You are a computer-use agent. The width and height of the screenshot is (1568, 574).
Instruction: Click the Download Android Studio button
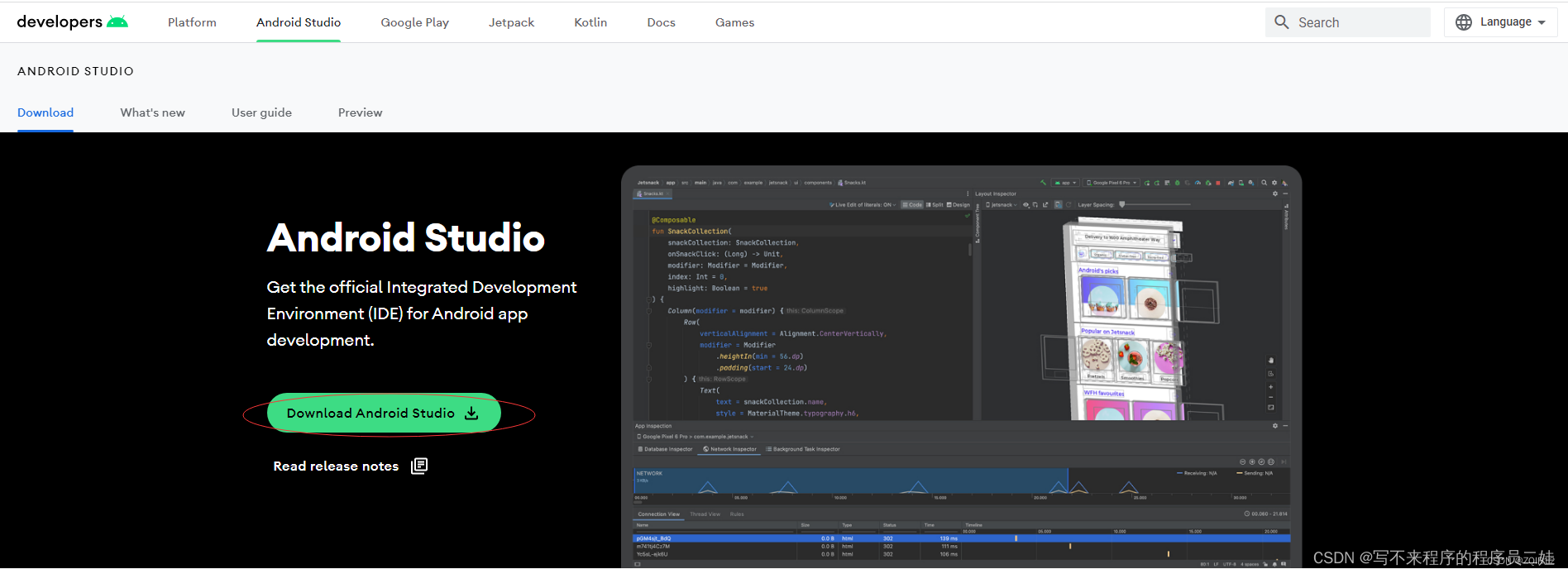click(x=384, y=413)
